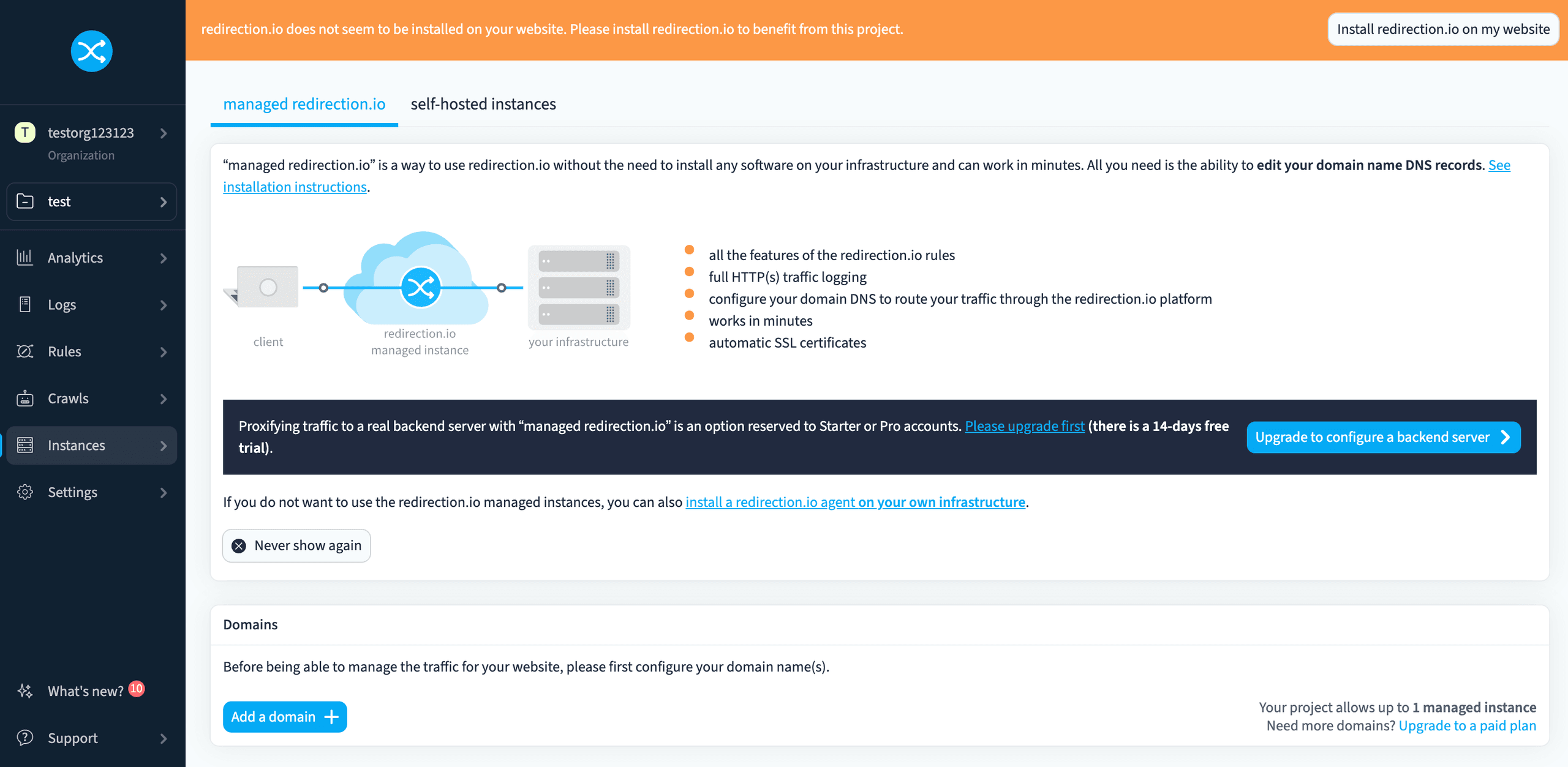
Task: Click the Analytics bar chart icon
Action: coord(24,257)
